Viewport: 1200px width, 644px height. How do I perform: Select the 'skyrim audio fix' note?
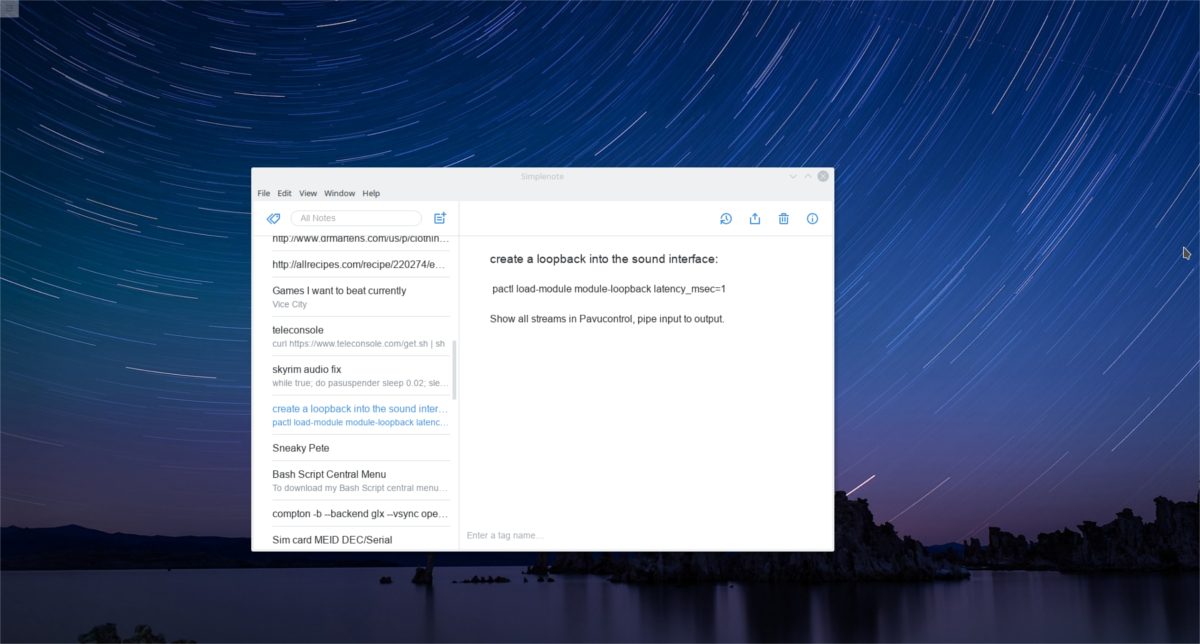pos(361,376)
